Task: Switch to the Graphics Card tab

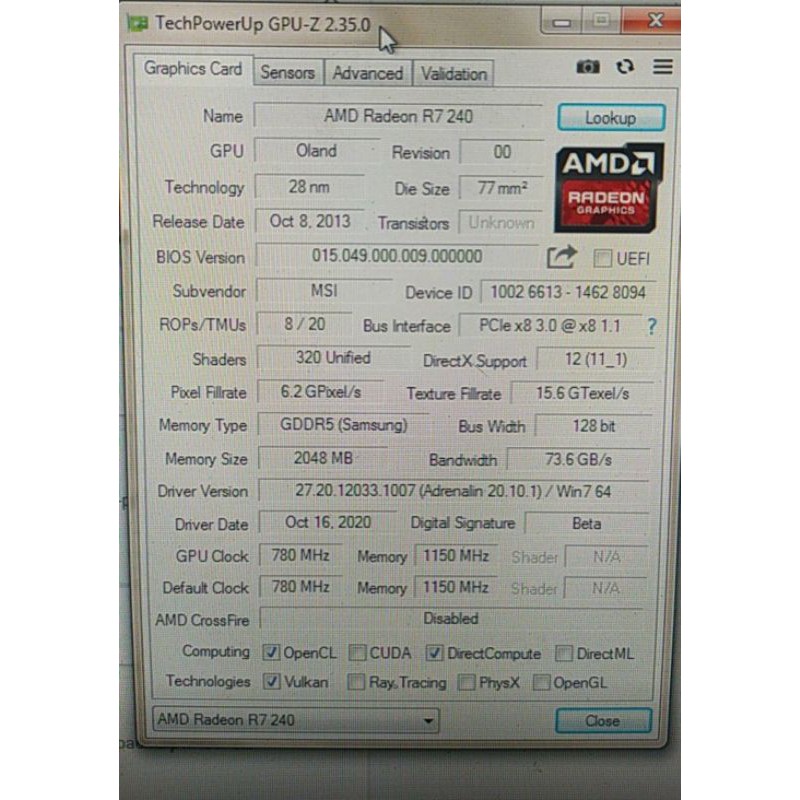Action: coord(193,68)
